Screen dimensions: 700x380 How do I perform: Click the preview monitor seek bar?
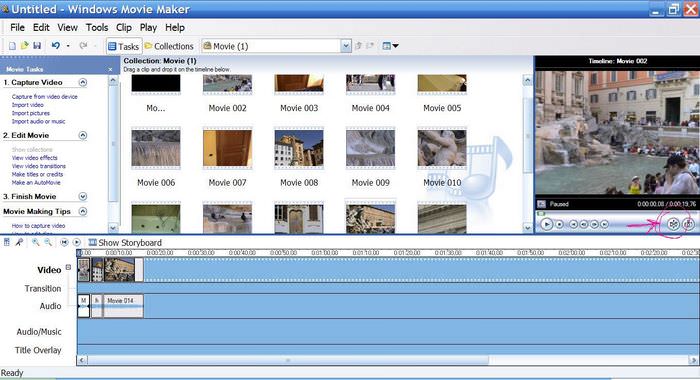(x=617, y=213)
